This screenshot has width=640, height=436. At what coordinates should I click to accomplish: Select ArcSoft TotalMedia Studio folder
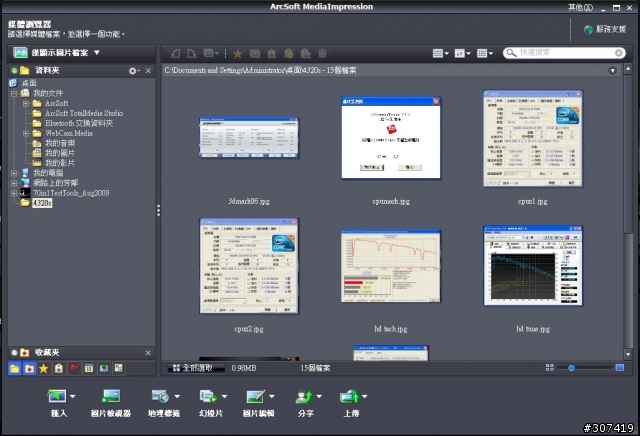click(84, 113)
